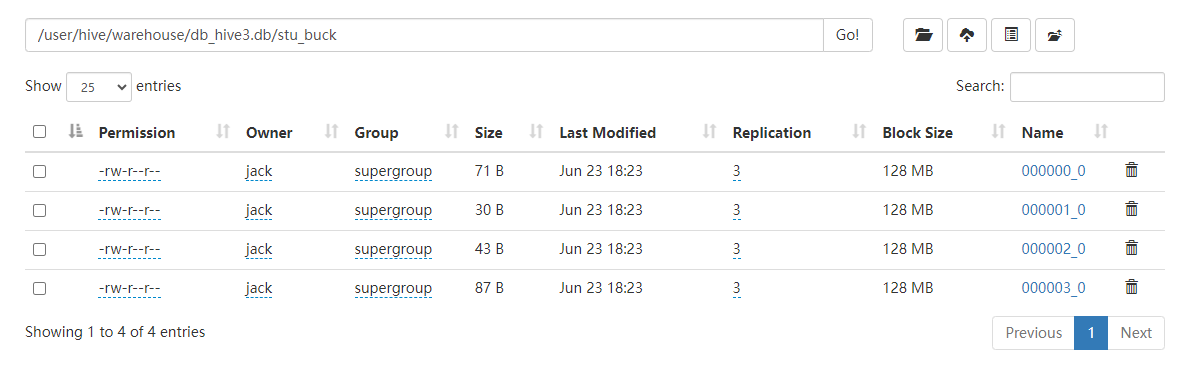Viewport: 1198px width, 369px height.
Task: Click the cut and paste list icon
Action: [x=1011, y=35]
